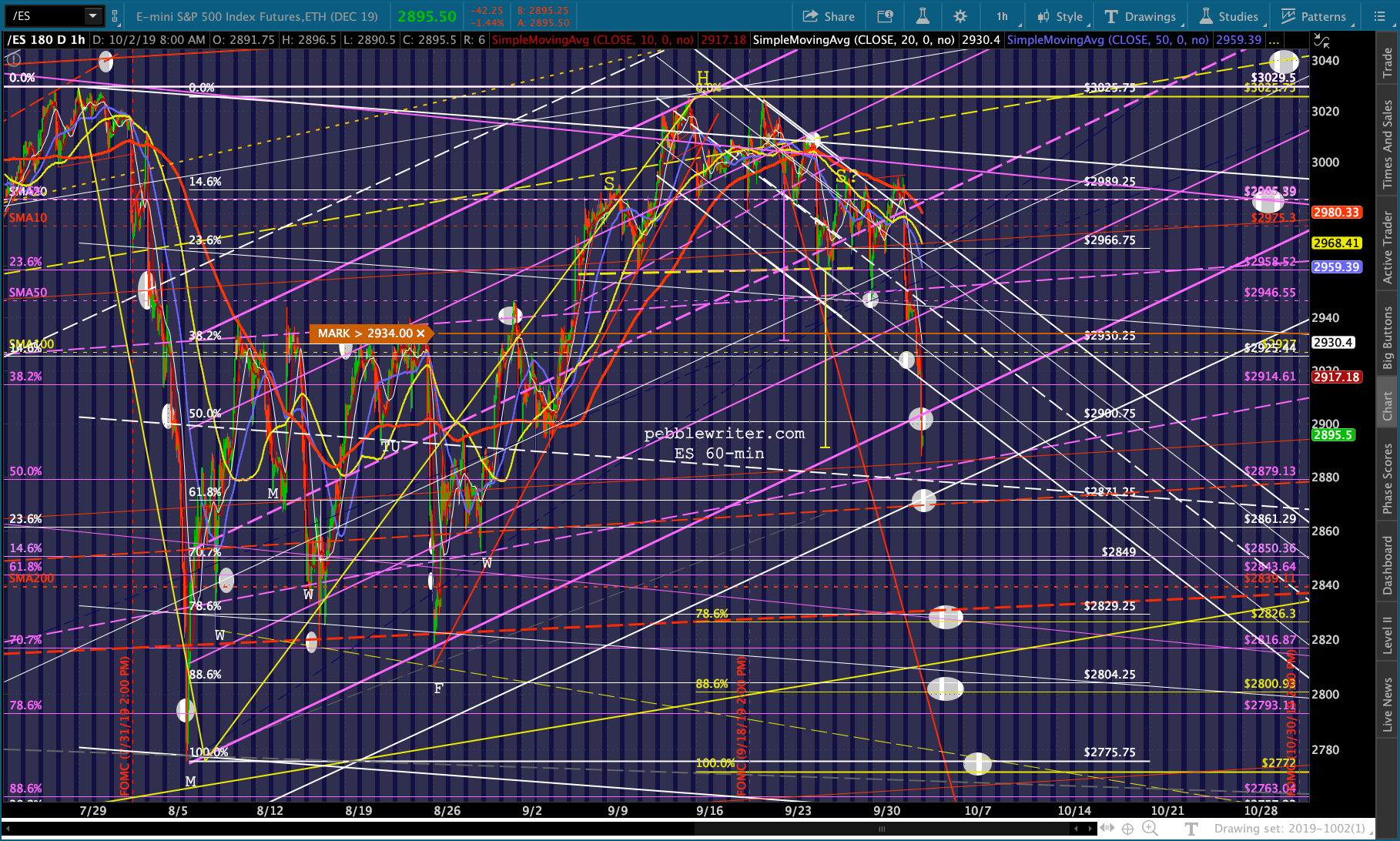Click the Share button
Viewport: 1400px width, 841px height.
(829, 16)
